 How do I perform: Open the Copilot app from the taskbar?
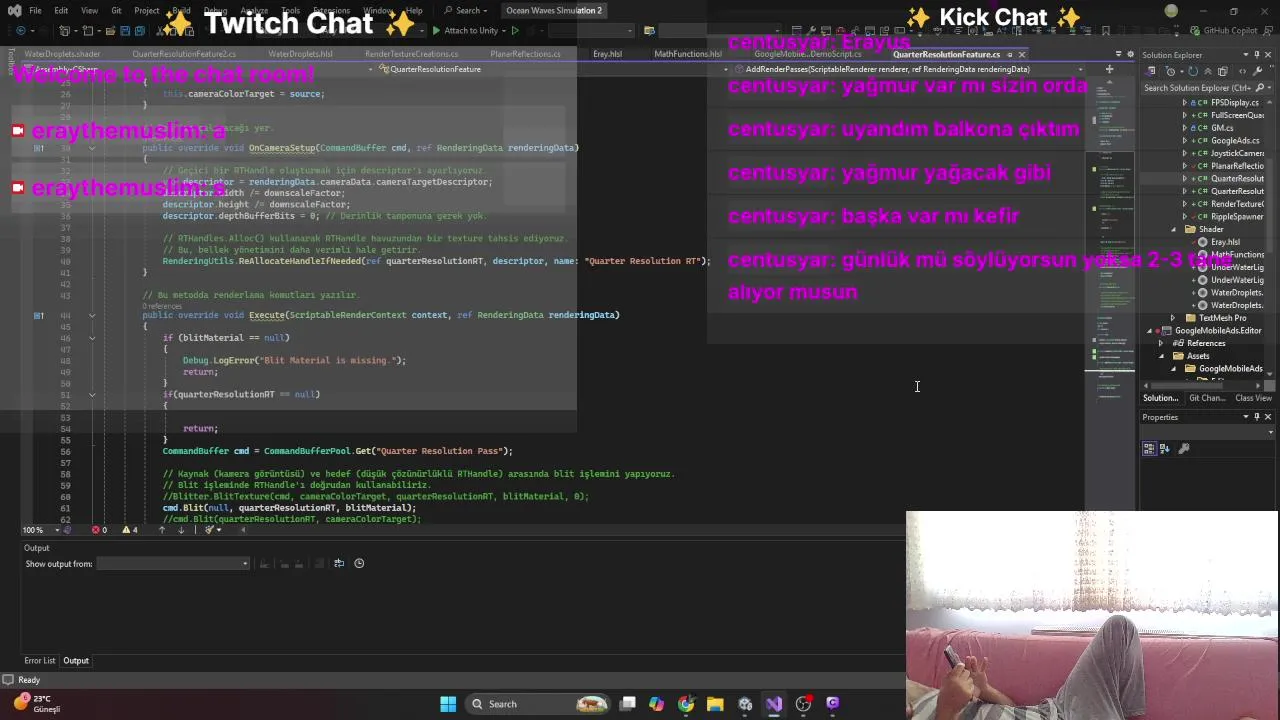tap(656, 704)
